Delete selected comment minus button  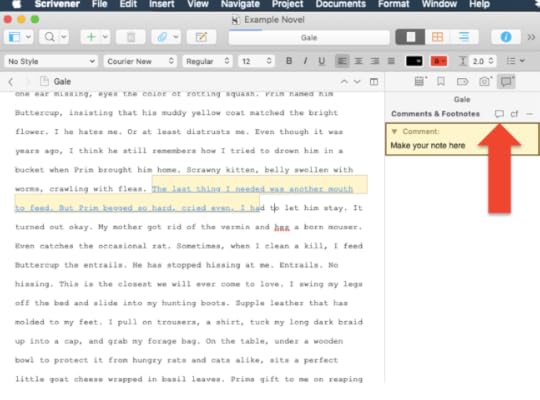(x=530, y=114)
